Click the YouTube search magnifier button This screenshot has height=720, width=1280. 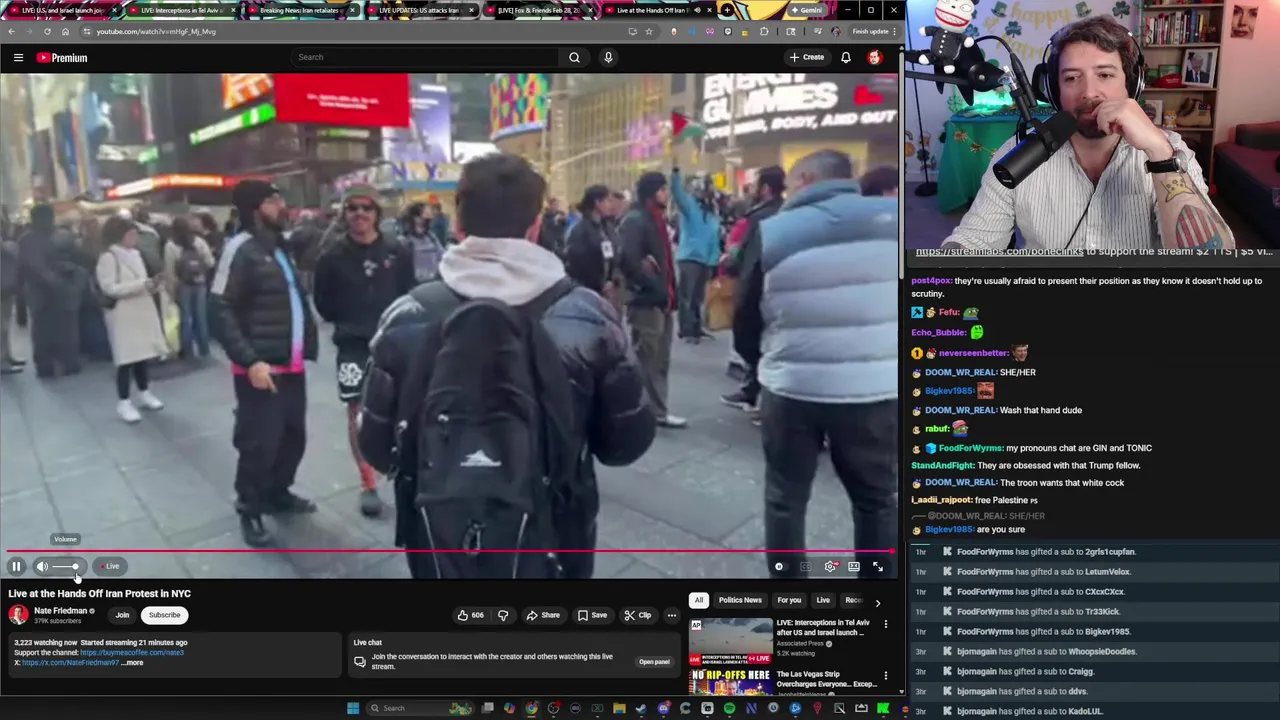[574, 57]
